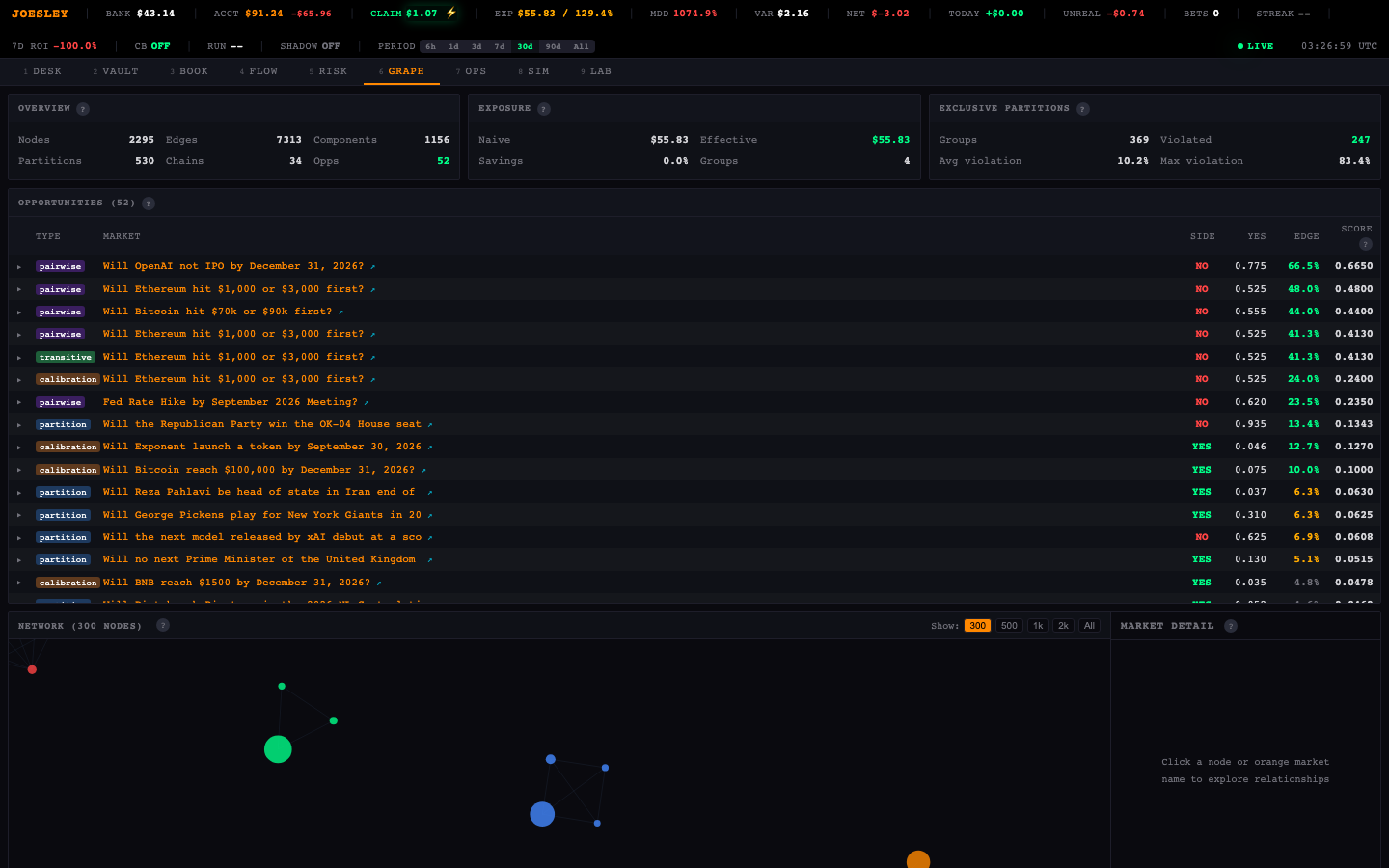Switch to the FLOW tab

pyautogui.click(x=259, y=71)
